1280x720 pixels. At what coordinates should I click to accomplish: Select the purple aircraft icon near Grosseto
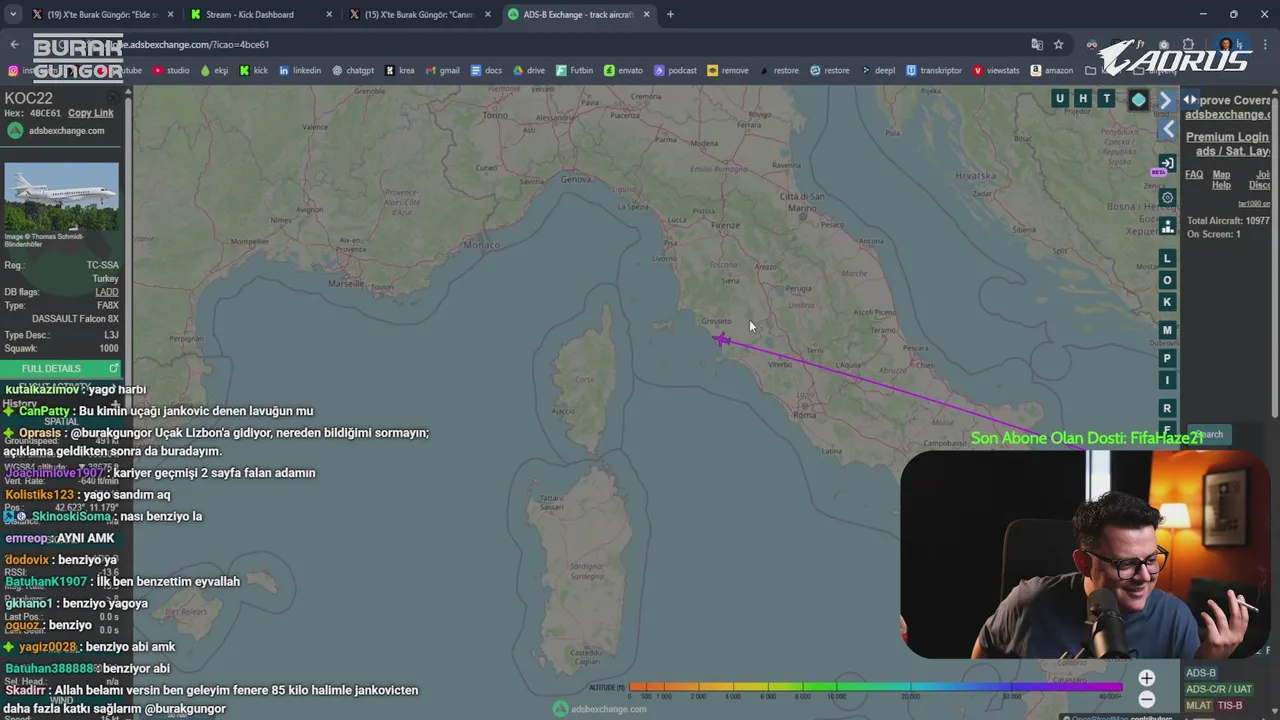pos(722,340)
